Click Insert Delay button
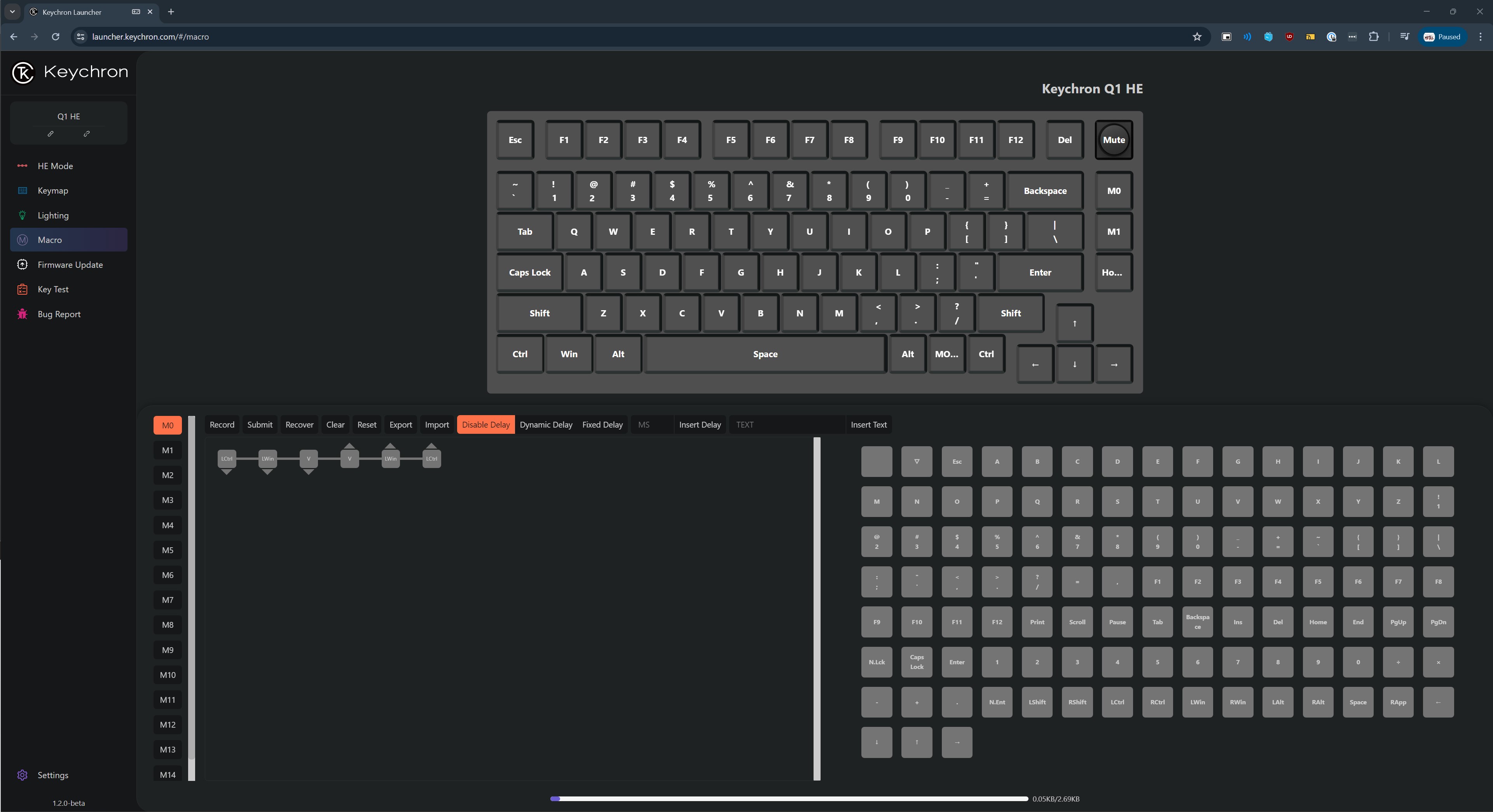This screenshot has height=812, width=1493. point(700,424)
